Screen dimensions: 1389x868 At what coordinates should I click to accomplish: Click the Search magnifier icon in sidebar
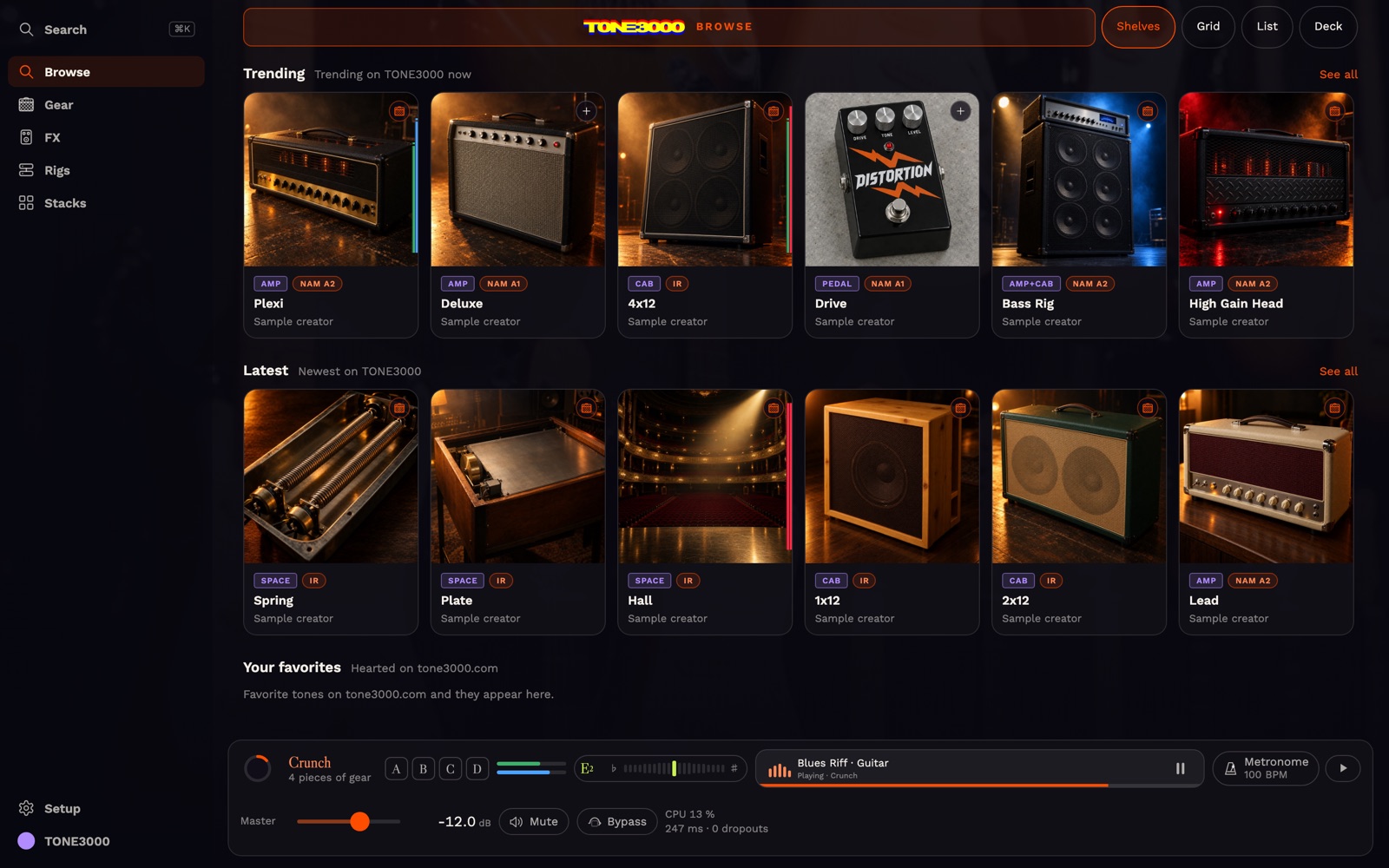[27, 30]
